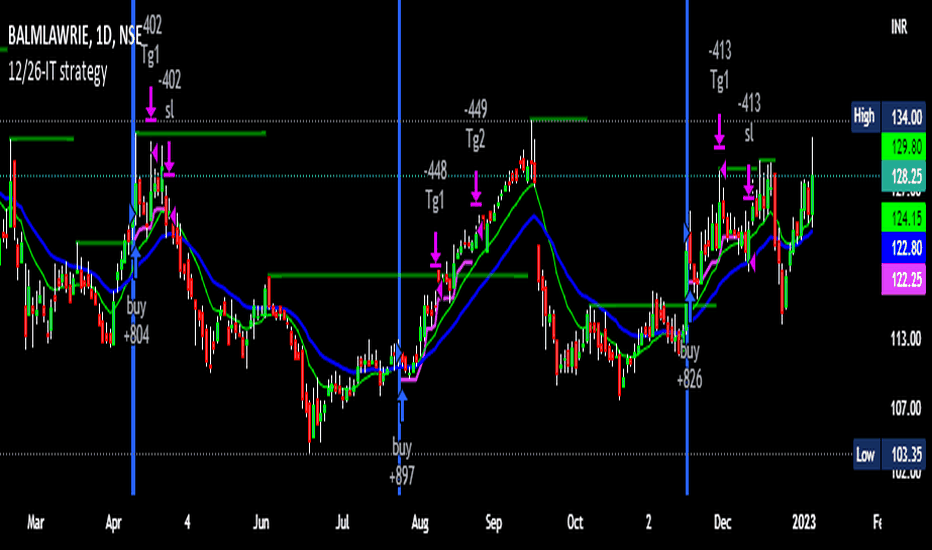This screenshot has height=550, width=932.
Task: Select the 134.00 high price label
Action: [x=905, y=117]
